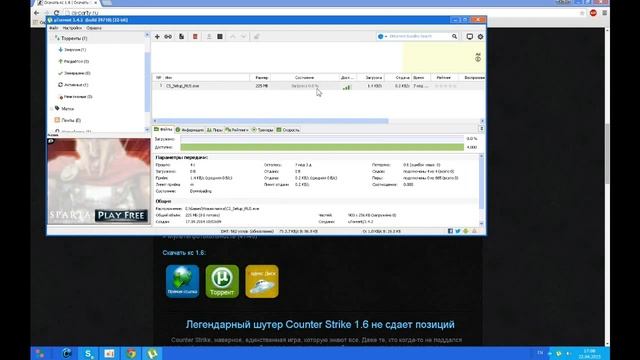Select Раздаются (0) in sidebar

point(73,61)
